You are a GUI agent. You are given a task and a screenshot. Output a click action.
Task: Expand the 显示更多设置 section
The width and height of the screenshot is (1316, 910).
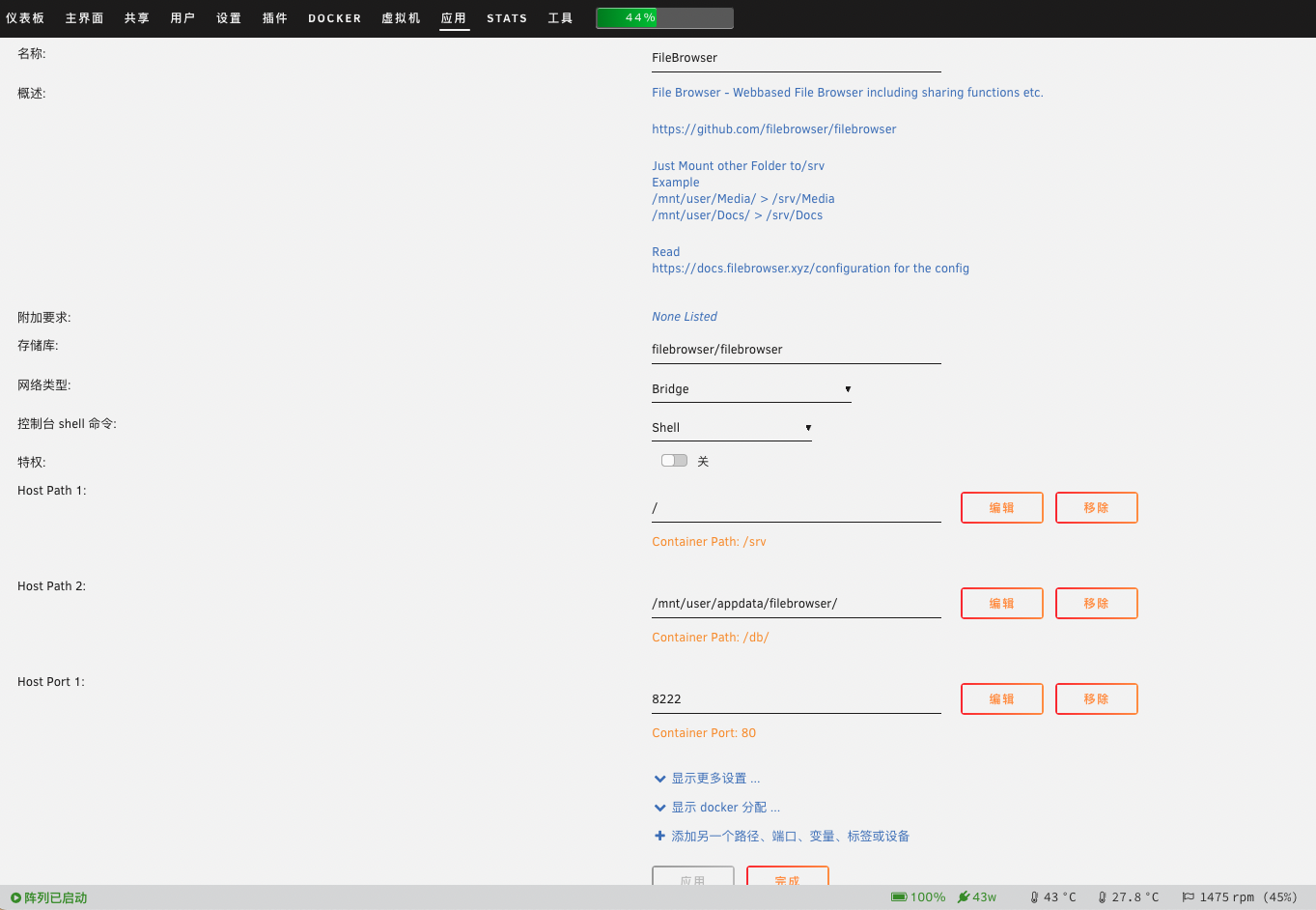click(716, 778)
